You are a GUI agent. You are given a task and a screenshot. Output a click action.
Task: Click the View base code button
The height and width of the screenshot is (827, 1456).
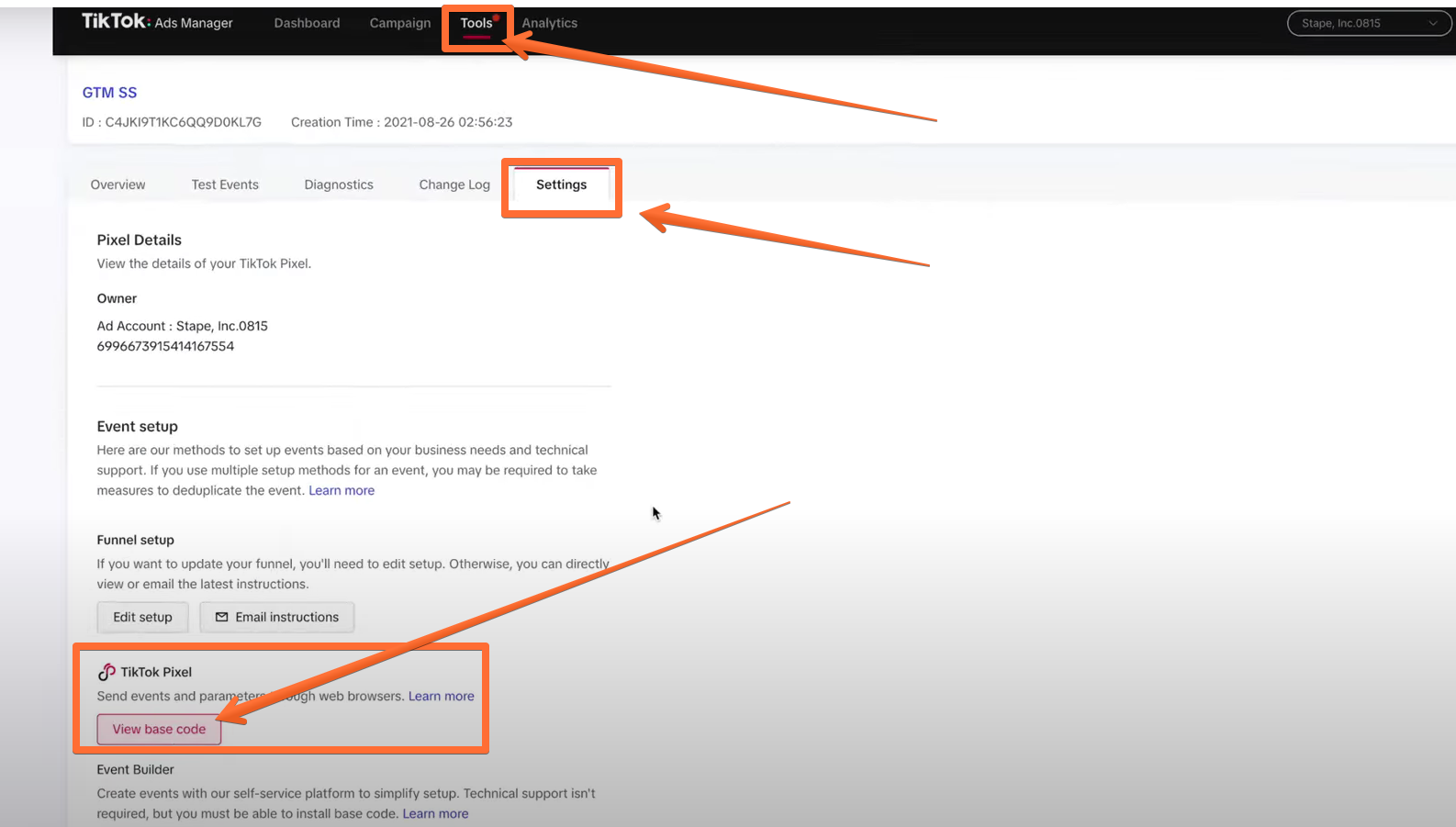click(x=159, y=729)
